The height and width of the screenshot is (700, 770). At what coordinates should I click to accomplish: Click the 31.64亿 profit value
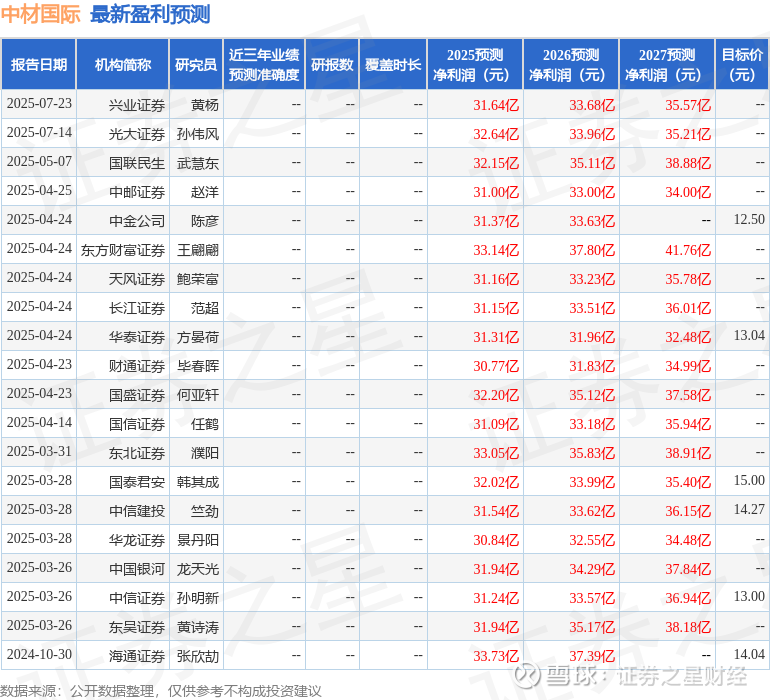[x=496, y=105]
